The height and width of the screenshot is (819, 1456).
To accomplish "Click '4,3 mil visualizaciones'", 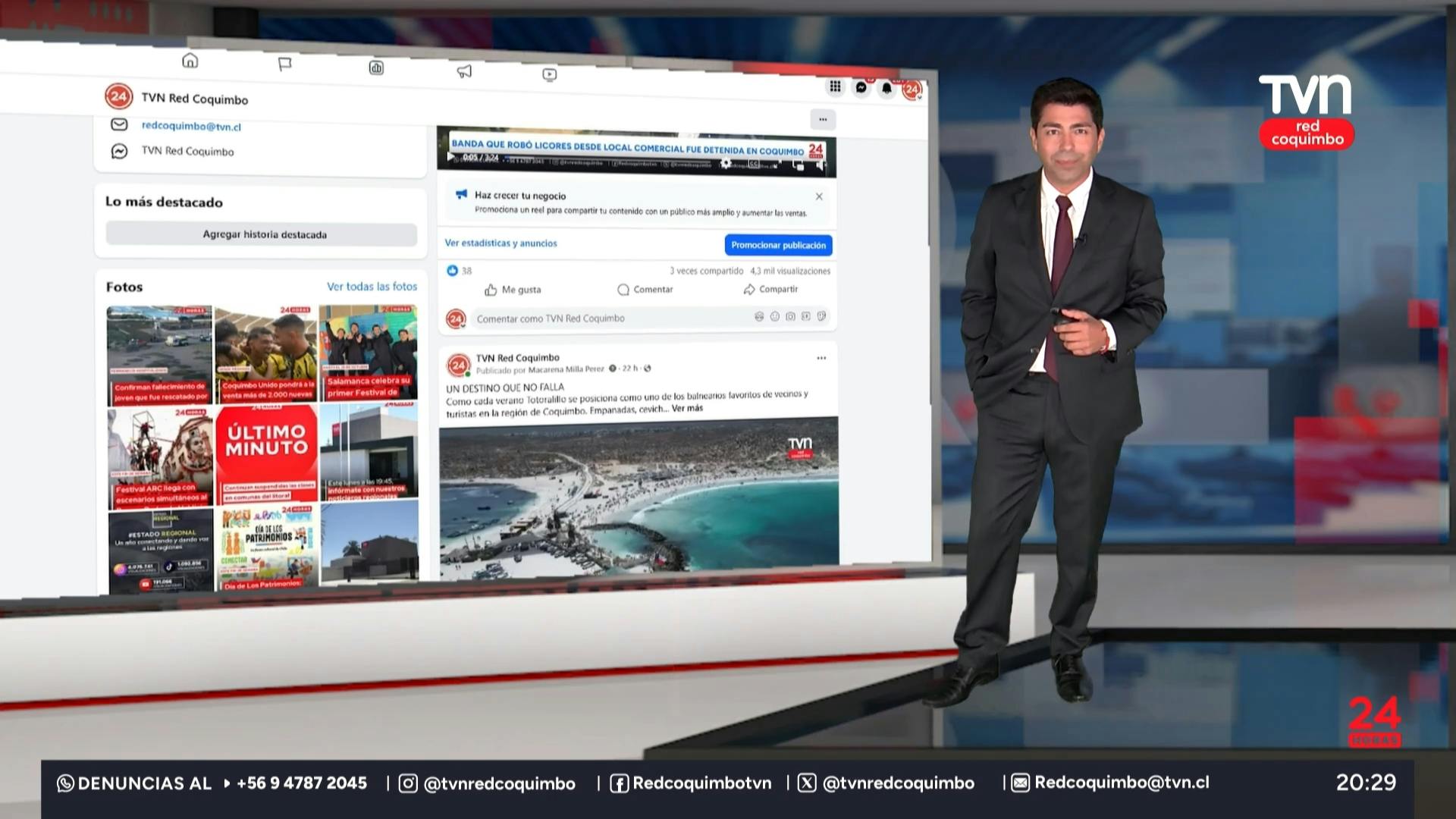I will [x=790, y=271].
